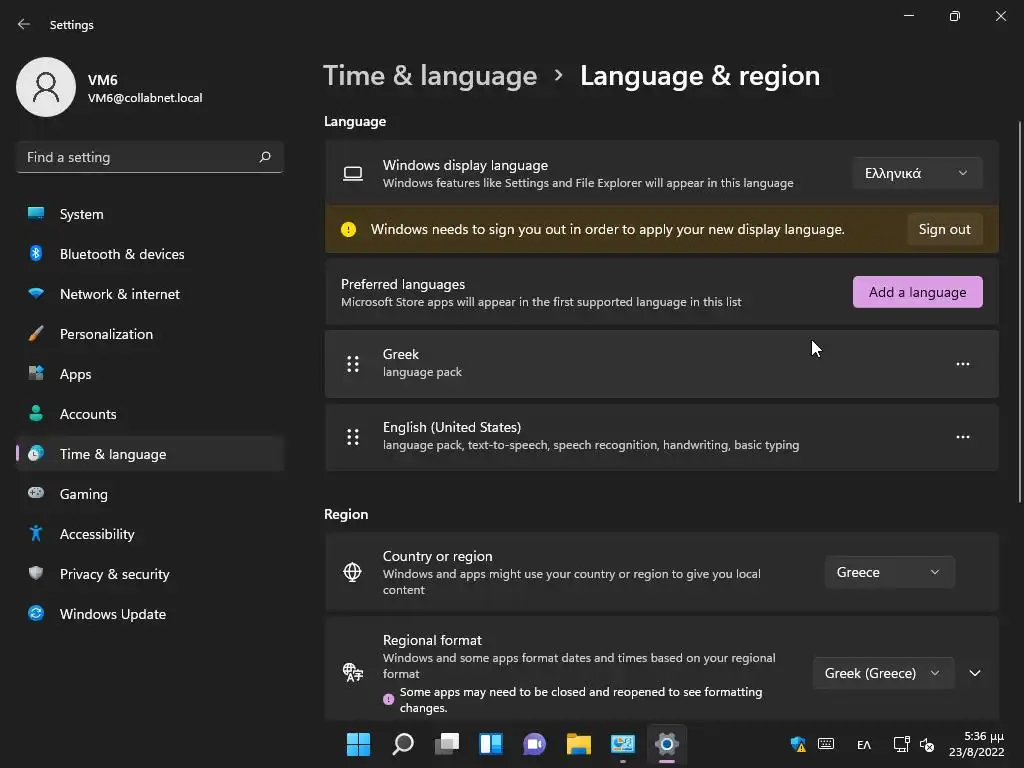Grab drag handle for English (United States)
Screen dimensions: 1024x768
click(x=353, y=437)
